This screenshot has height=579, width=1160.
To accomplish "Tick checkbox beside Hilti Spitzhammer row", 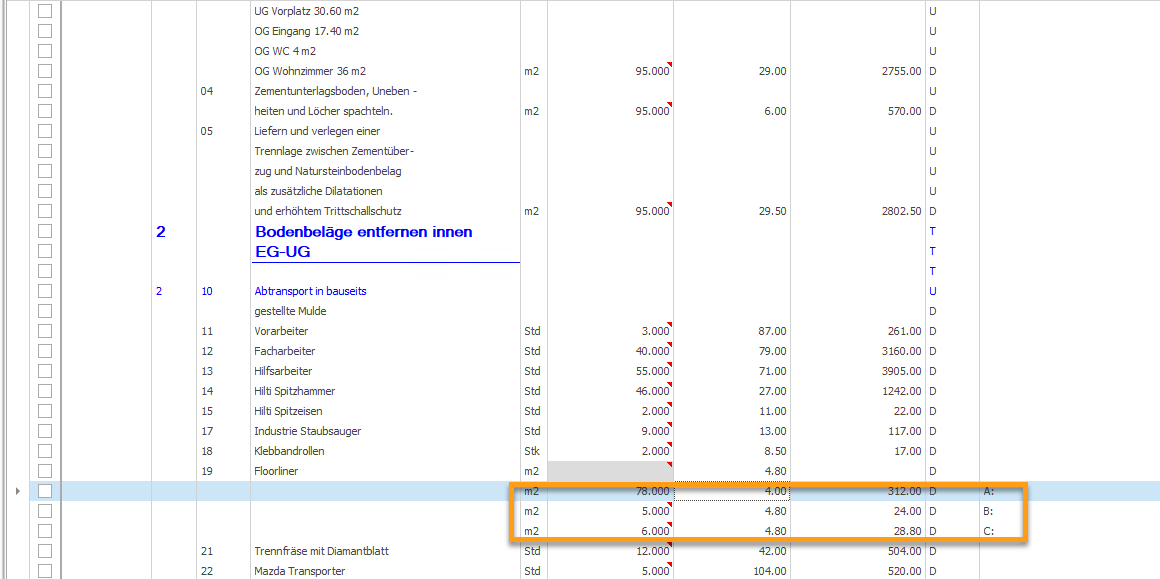I will tap(45, 390).
